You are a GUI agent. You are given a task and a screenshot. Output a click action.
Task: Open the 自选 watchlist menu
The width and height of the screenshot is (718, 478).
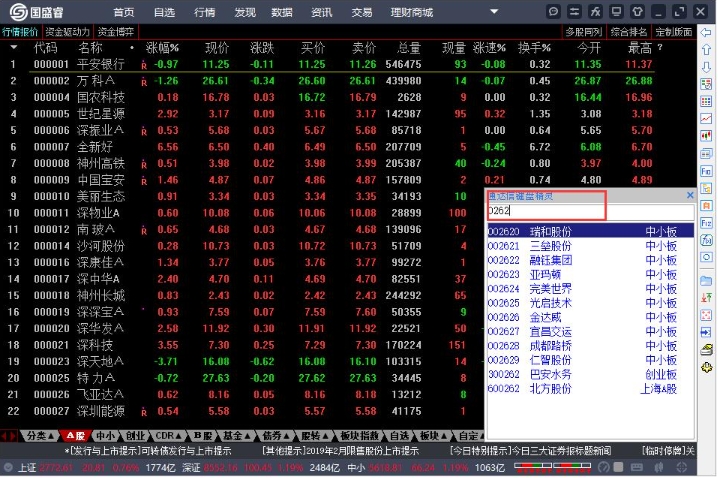164,12
